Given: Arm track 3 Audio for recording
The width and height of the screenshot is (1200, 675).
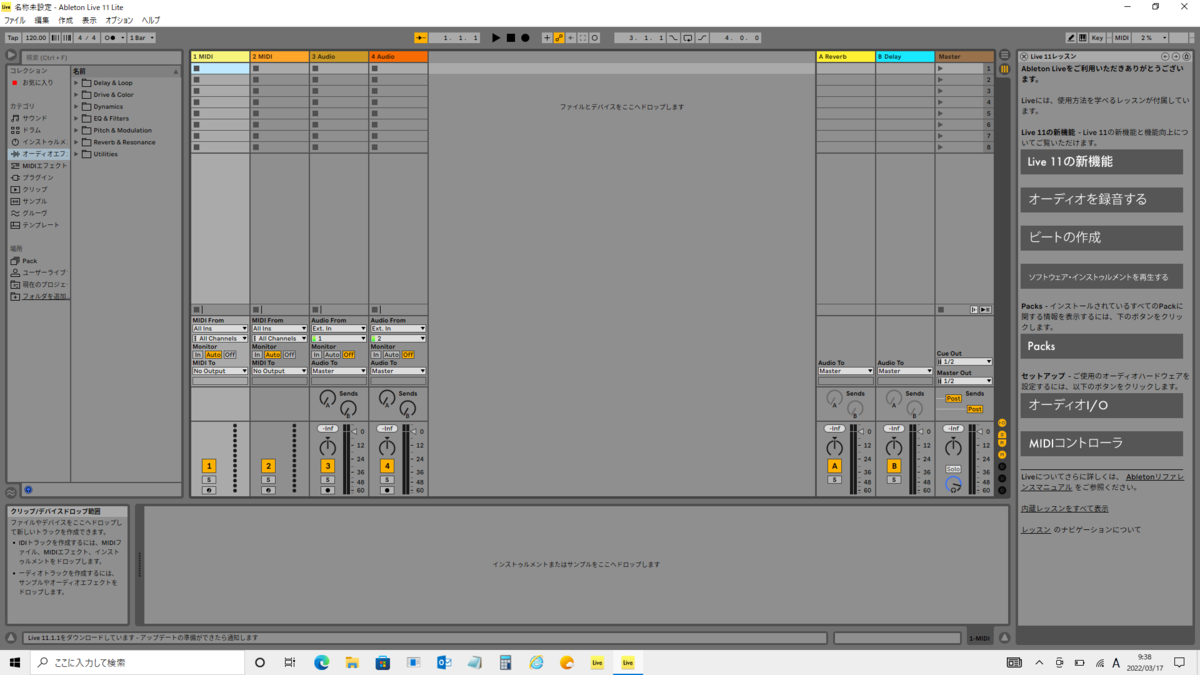Looking at the screenshot, I should click(x=328, y=491).
